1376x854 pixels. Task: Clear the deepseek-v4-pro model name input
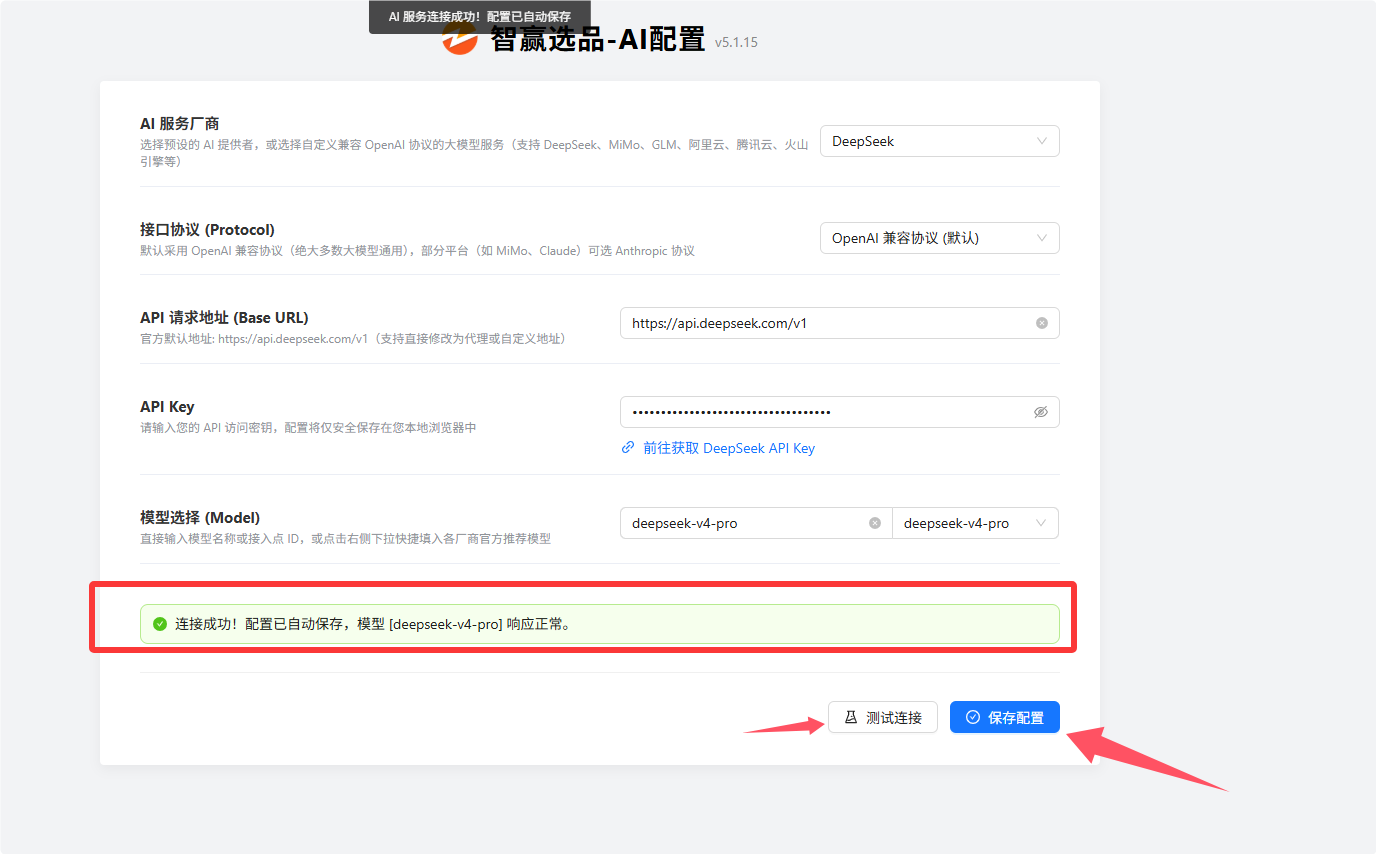point(875,523)
